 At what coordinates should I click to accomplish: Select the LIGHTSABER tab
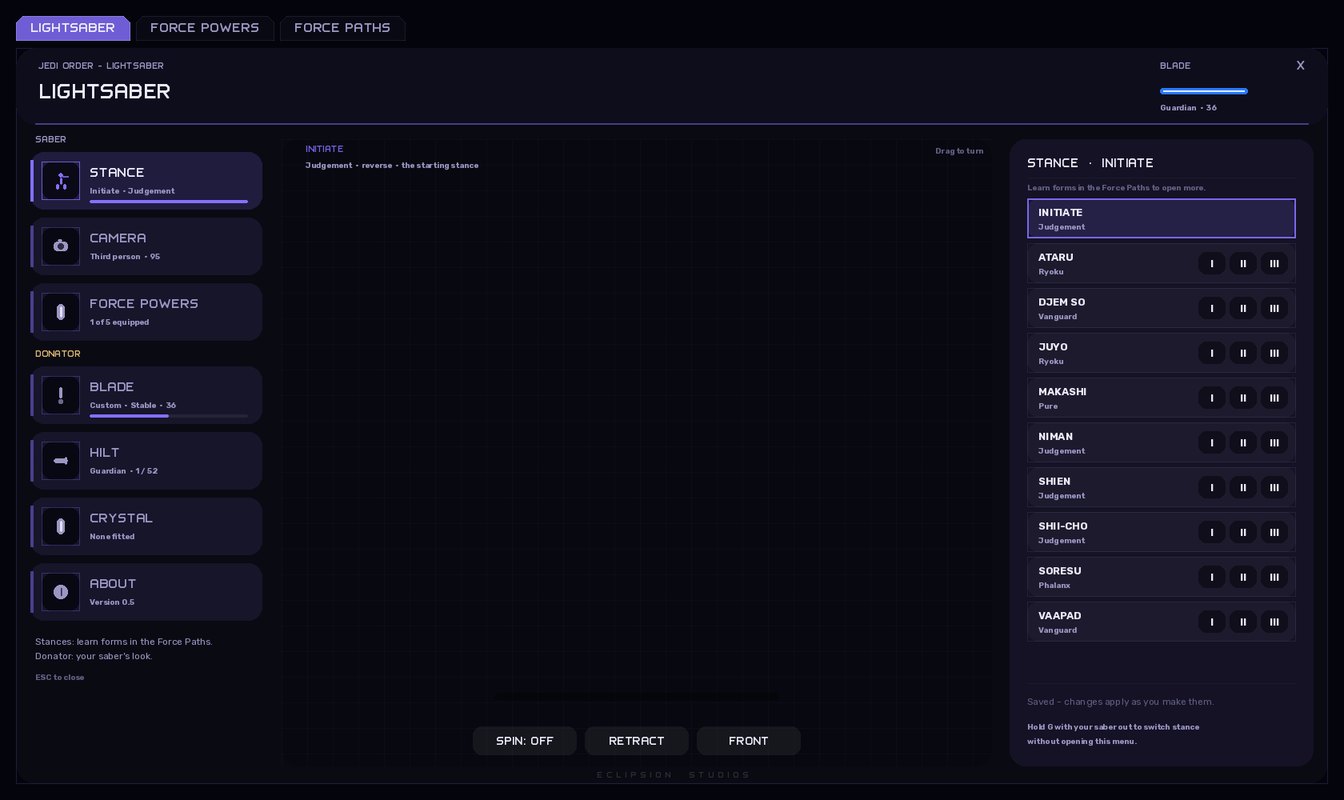coord(73,28)
